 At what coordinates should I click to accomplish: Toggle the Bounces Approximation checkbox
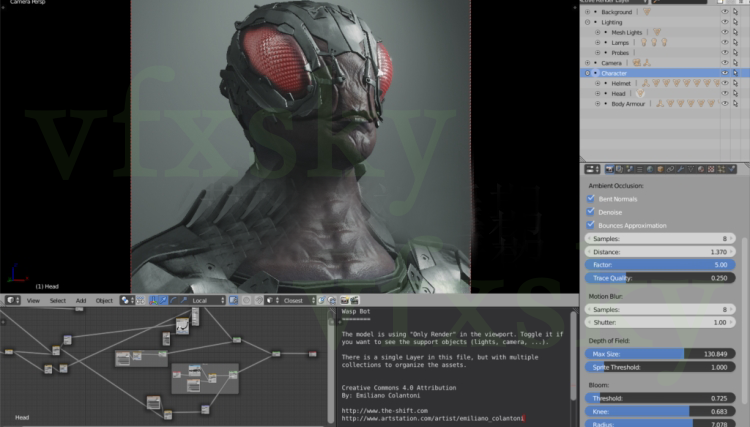[x=591, y=225]
